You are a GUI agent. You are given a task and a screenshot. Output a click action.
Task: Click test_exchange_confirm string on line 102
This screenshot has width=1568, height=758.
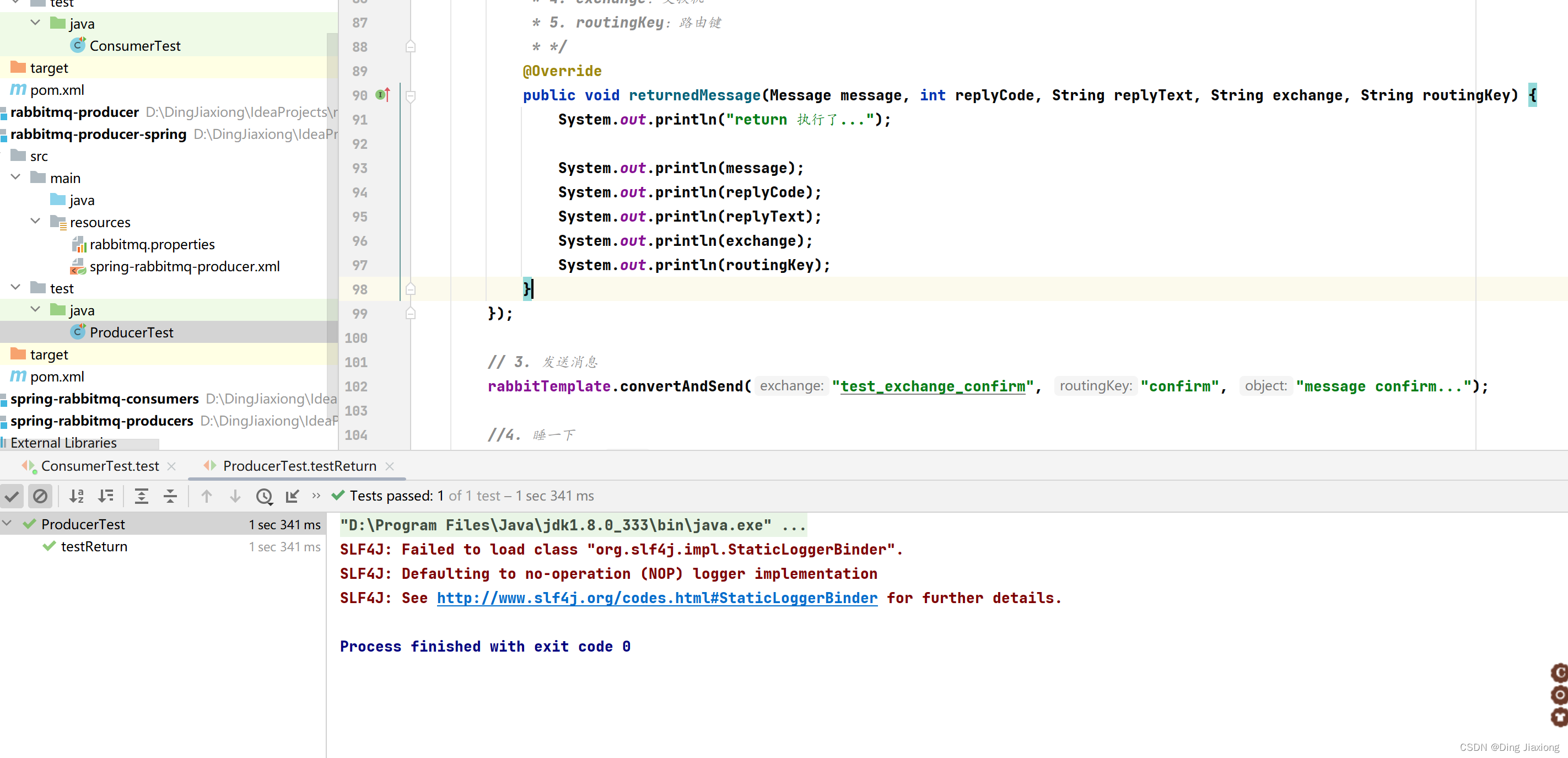point(933,386)
